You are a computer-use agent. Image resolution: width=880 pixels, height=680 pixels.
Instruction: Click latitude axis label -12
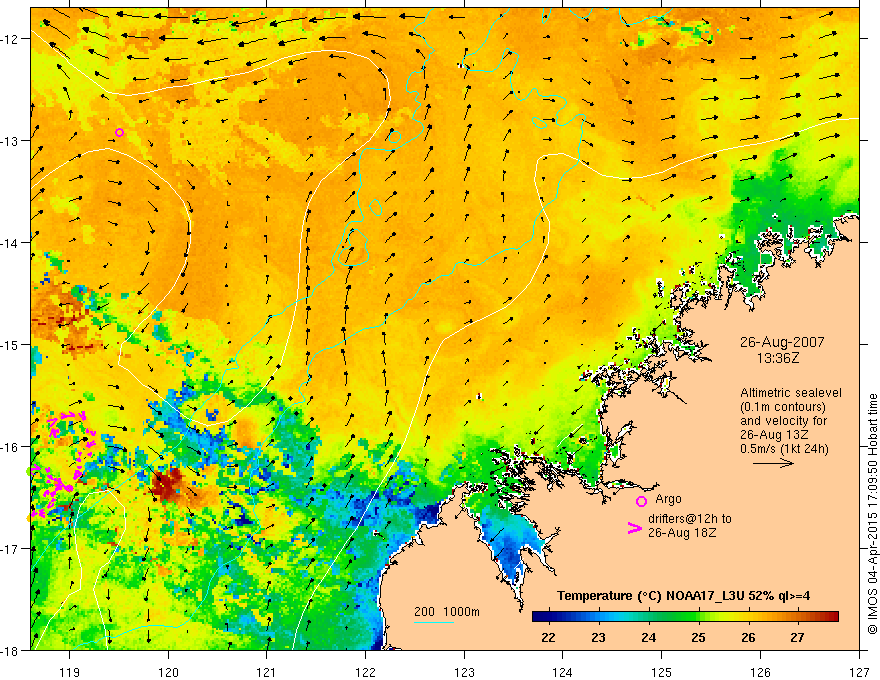[10, 39]
